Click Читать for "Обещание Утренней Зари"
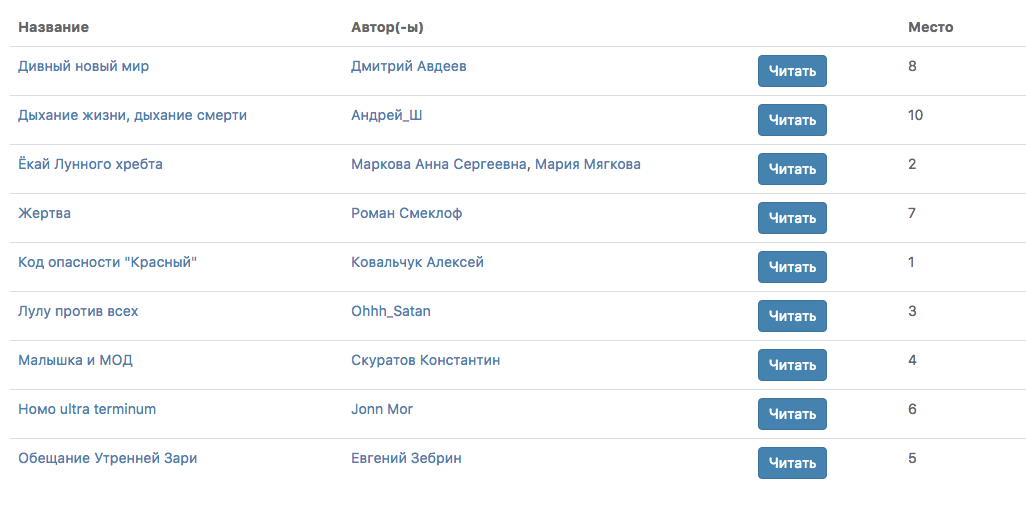The height and width of the screenshot is (522, 1026). point(792,463)
